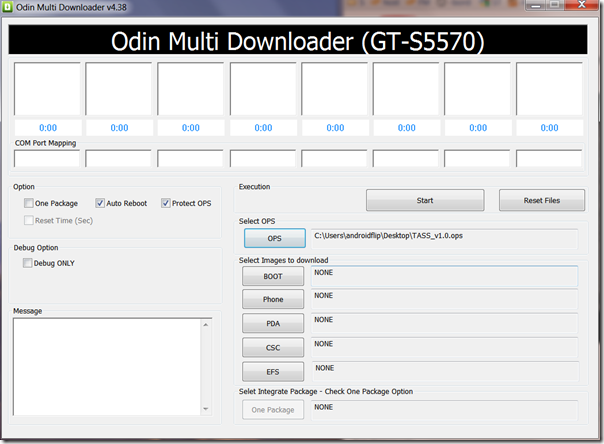Close the Odin Multi Downloader window

[582, 5]
